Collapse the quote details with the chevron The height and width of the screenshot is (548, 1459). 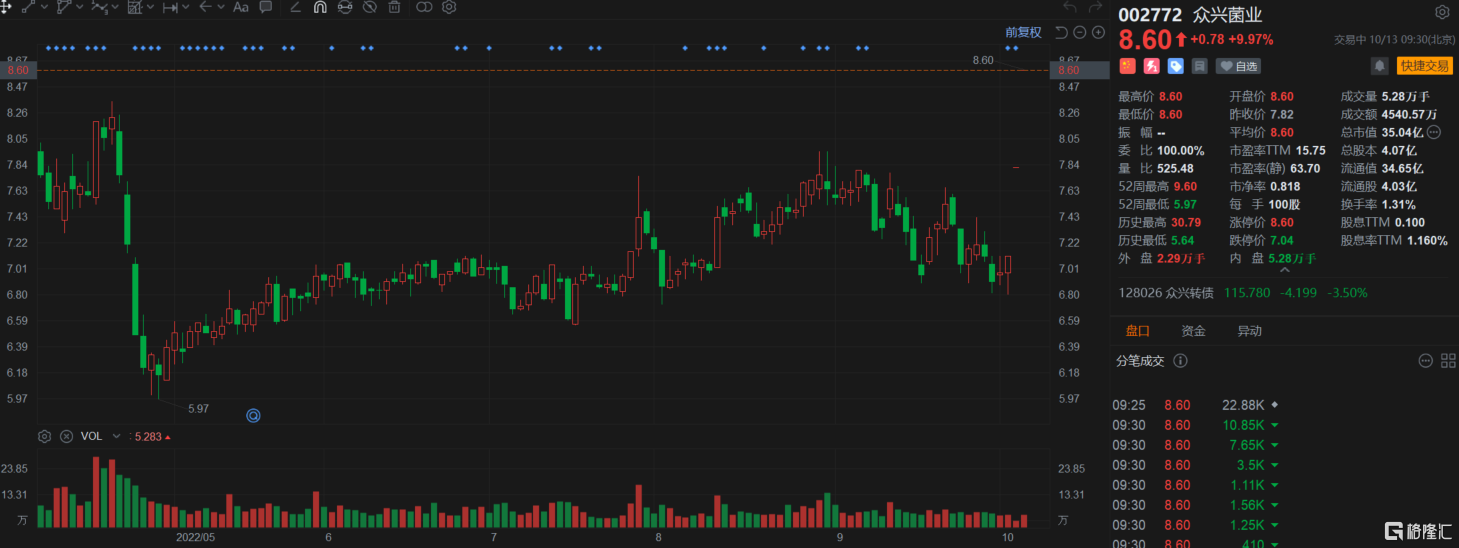tap(1284, 270)
